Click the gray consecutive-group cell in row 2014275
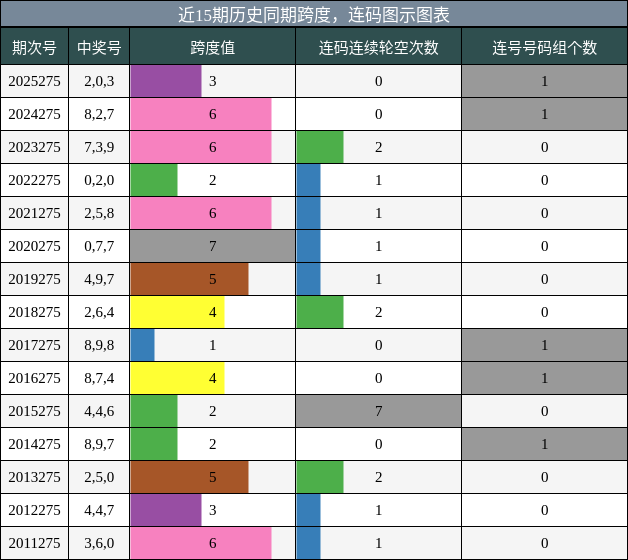 pyautogui.click(x=545, y=444)
